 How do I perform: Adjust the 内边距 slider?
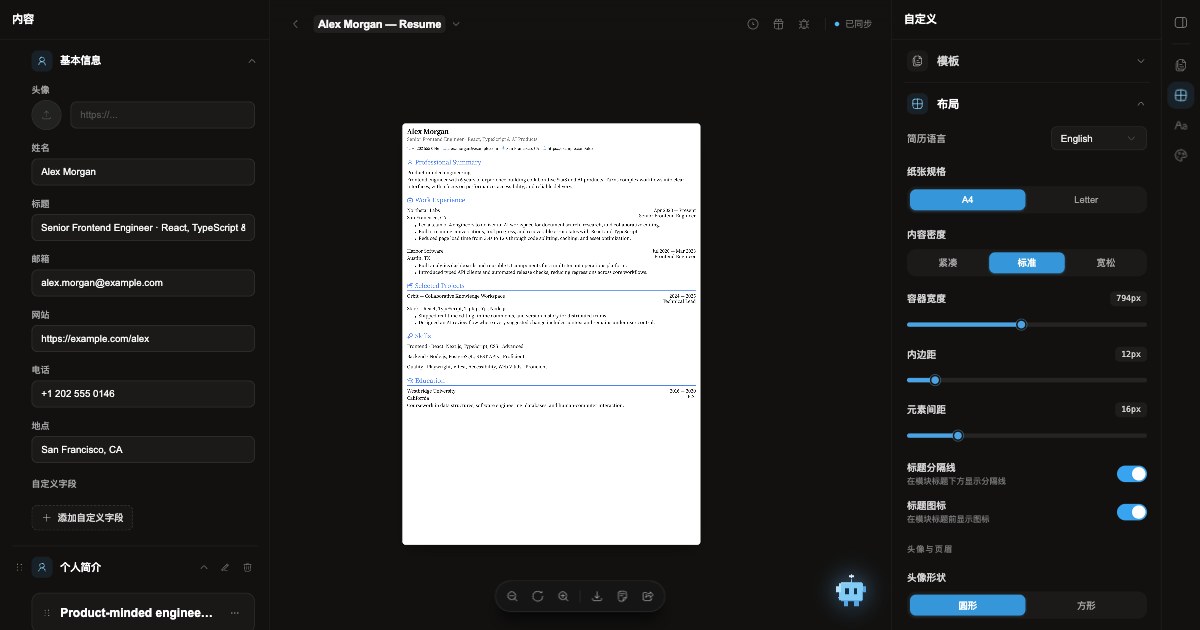coord(1027,380)
